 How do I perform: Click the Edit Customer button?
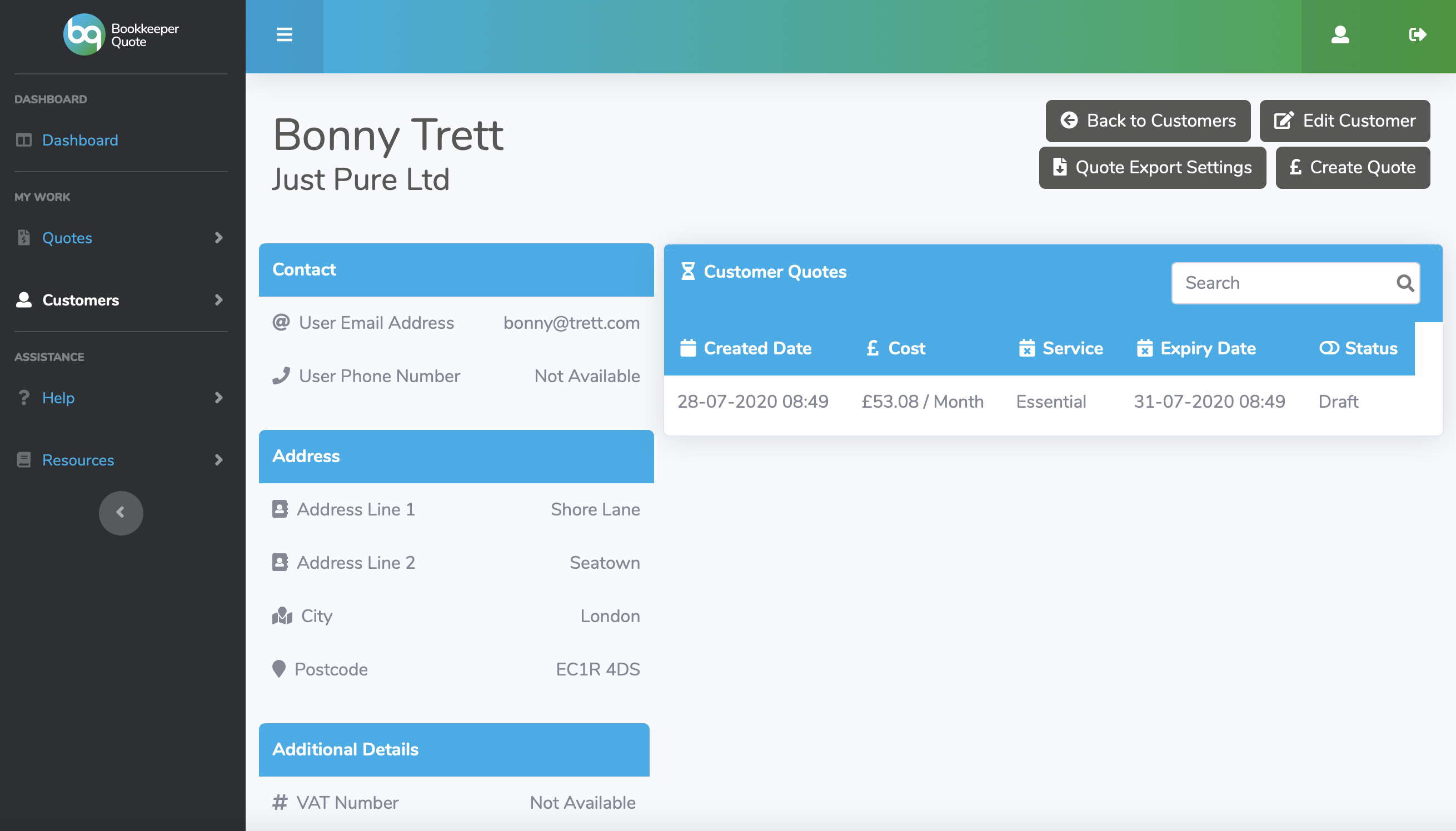[1344, 121]
